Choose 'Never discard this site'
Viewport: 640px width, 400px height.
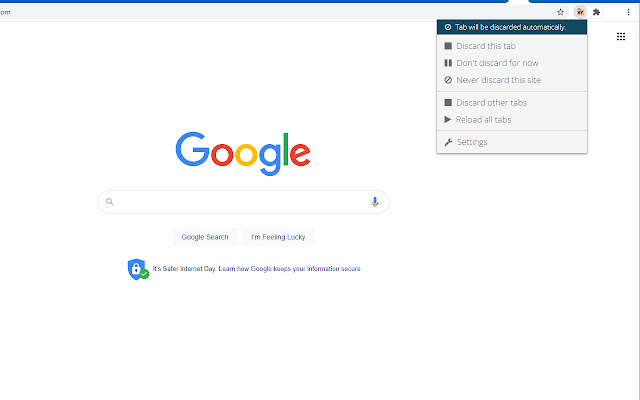[x=512, y=80]
